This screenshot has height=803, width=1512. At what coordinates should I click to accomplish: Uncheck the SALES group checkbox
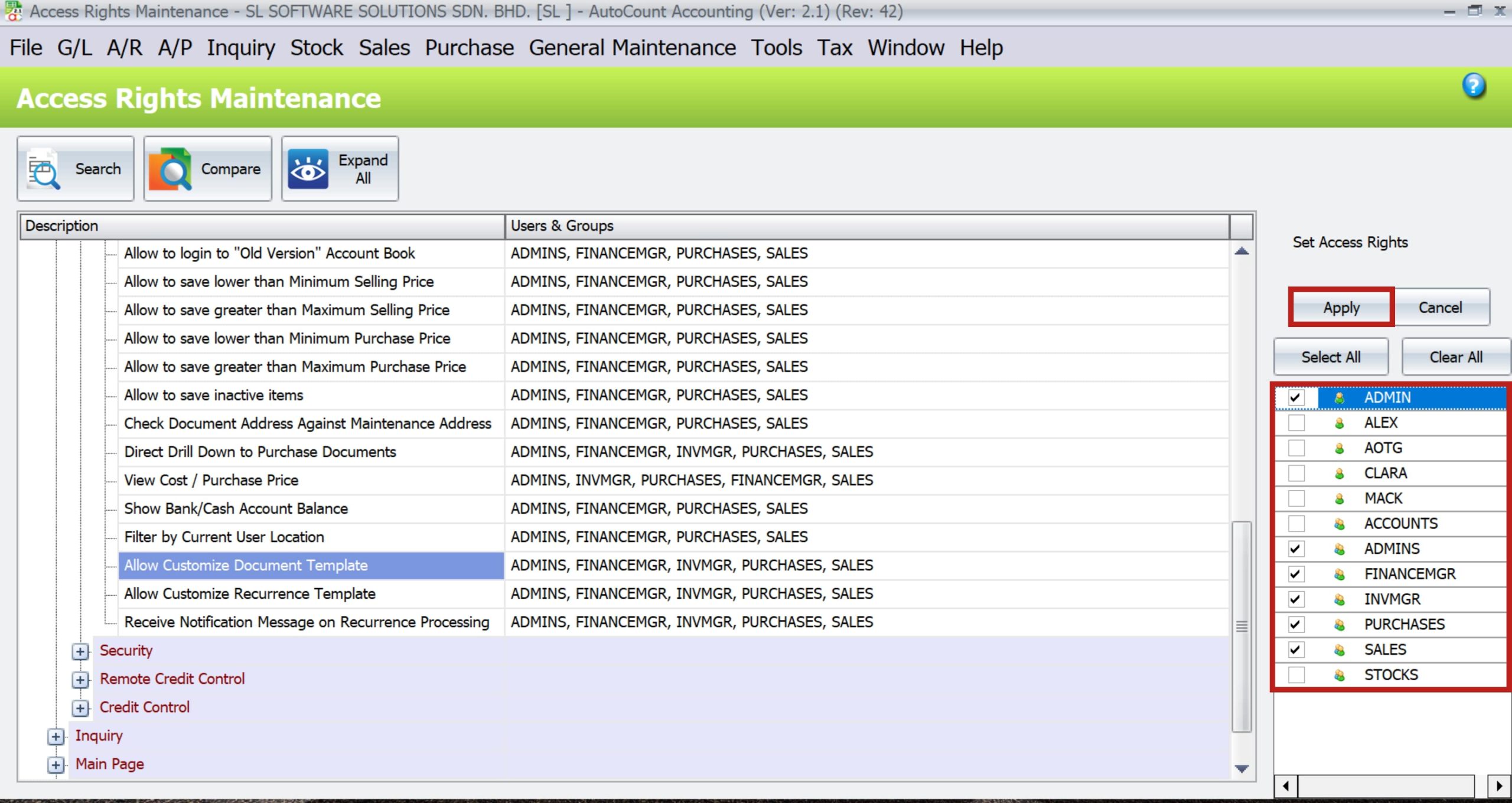coord(1296,650)
